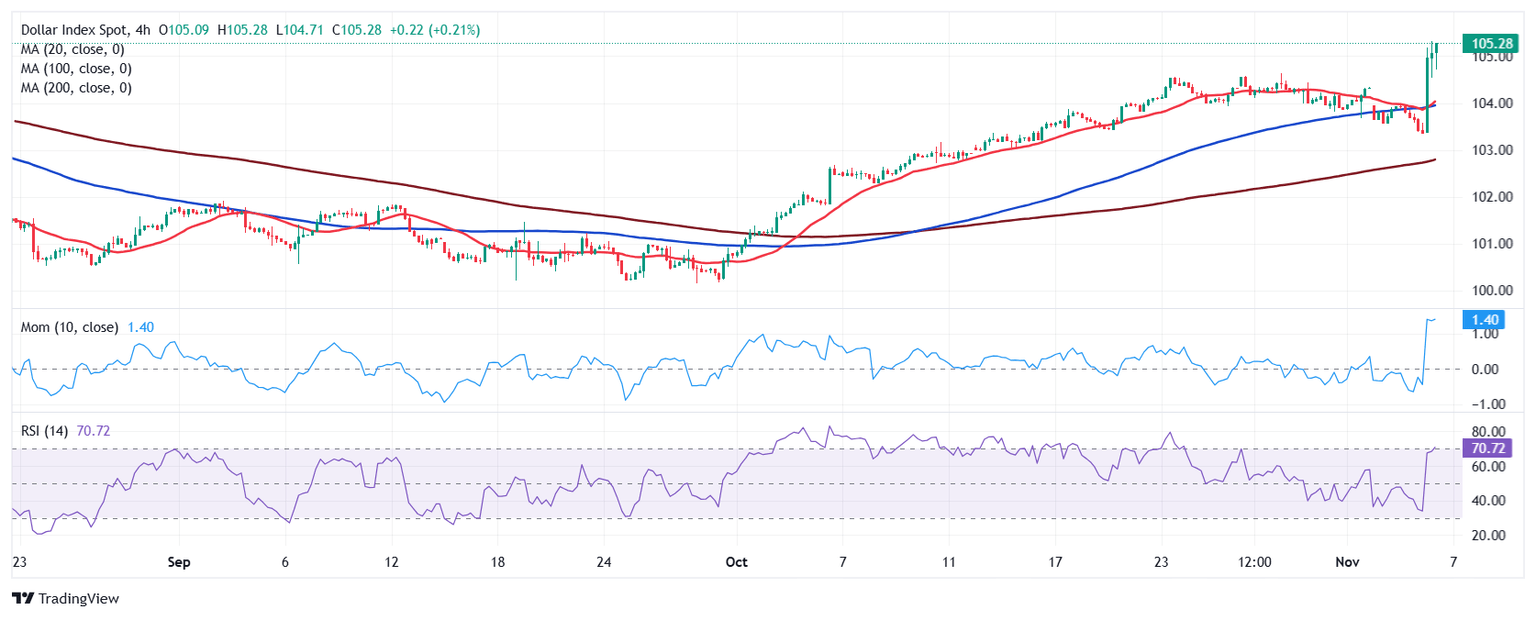The image size is (1536, 618).
Task: Select the Dollar Index Spot title label
Action: click(78, 30)
